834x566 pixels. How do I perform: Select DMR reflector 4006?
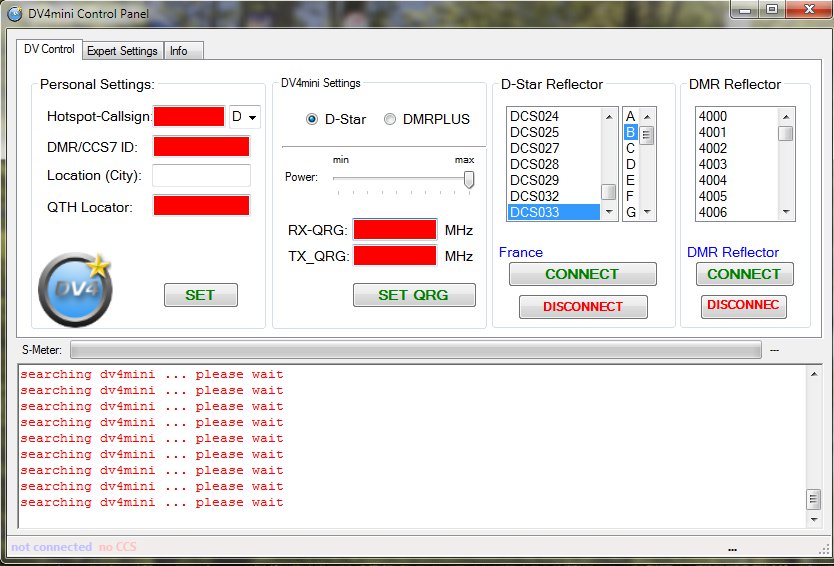point(737,212)
